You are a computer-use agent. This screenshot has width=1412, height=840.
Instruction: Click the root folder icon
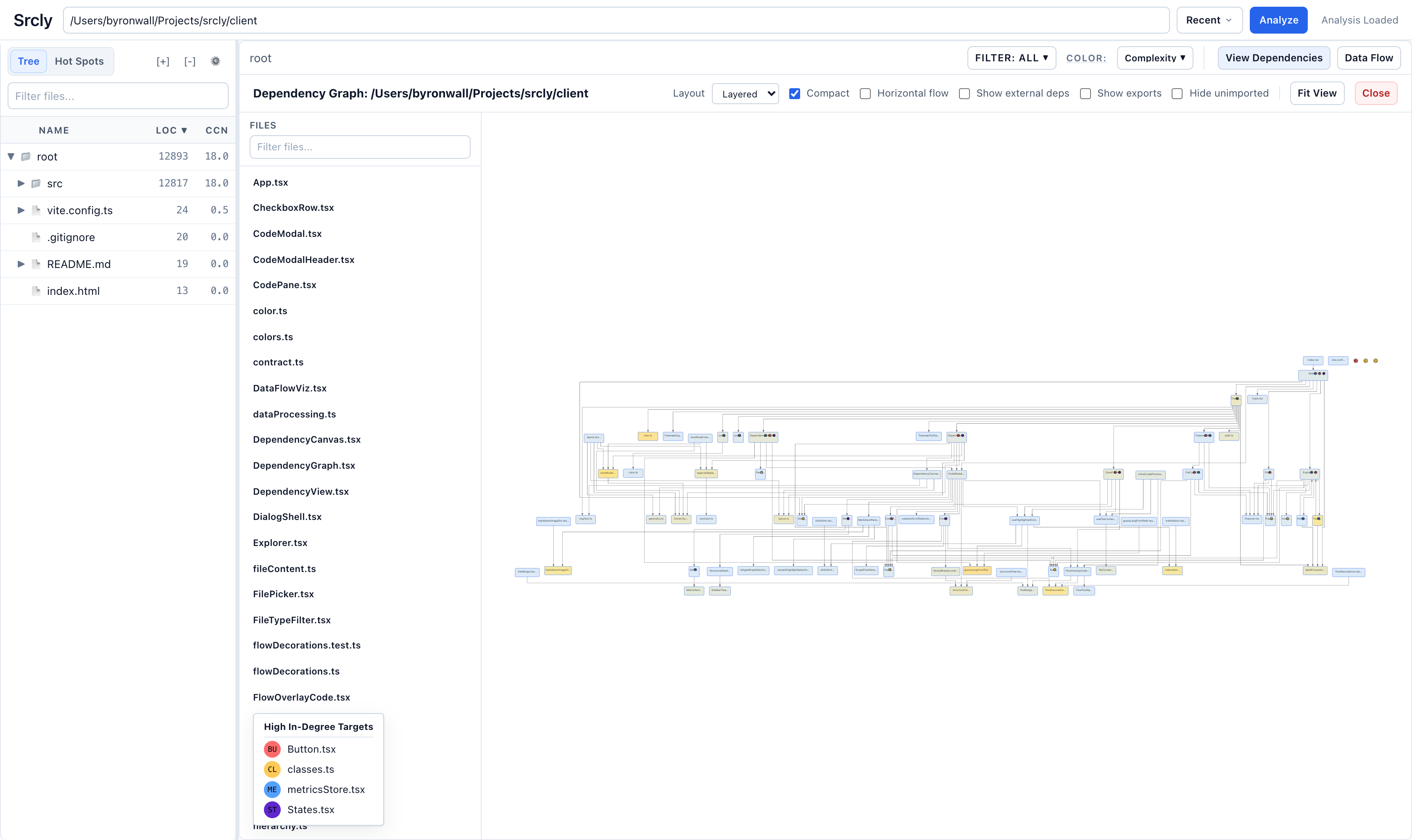coord(26,156)
